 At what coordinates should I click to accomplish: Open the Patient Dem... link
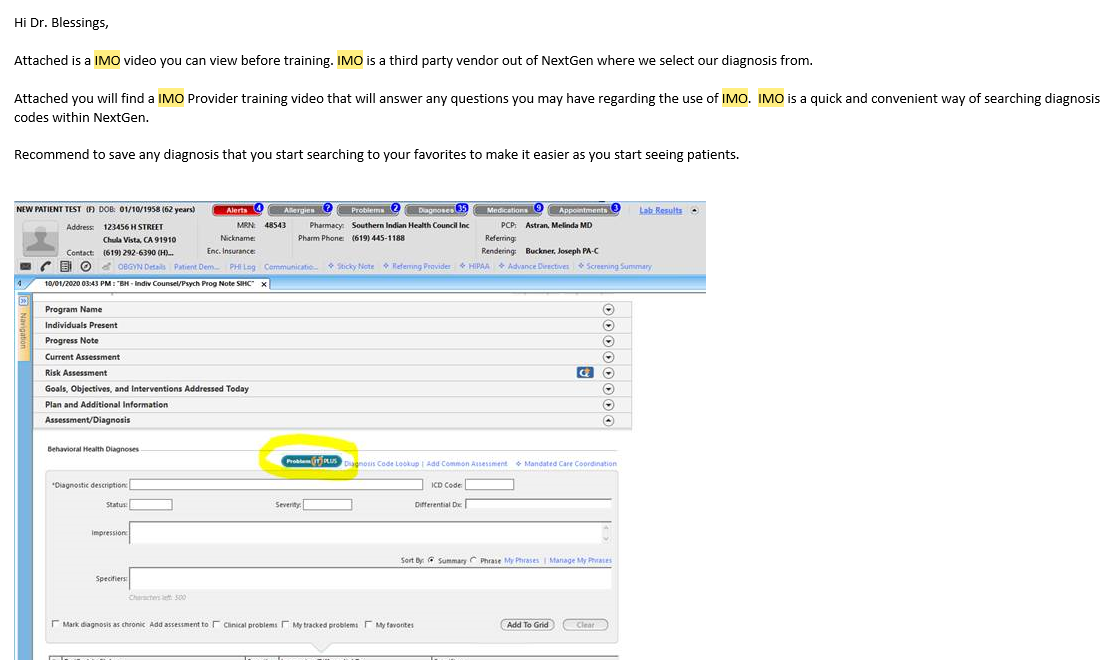[x=196, y=267]
